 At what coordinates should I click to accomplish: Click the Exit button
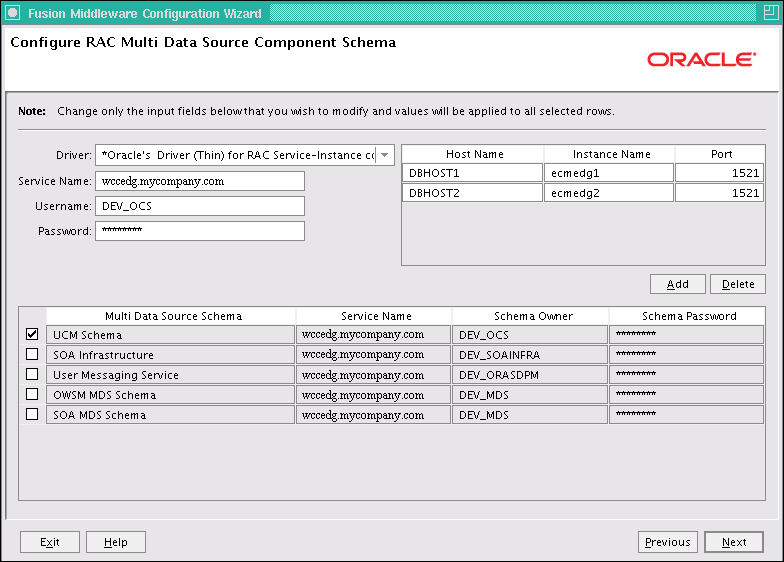[x=50, y=542]
